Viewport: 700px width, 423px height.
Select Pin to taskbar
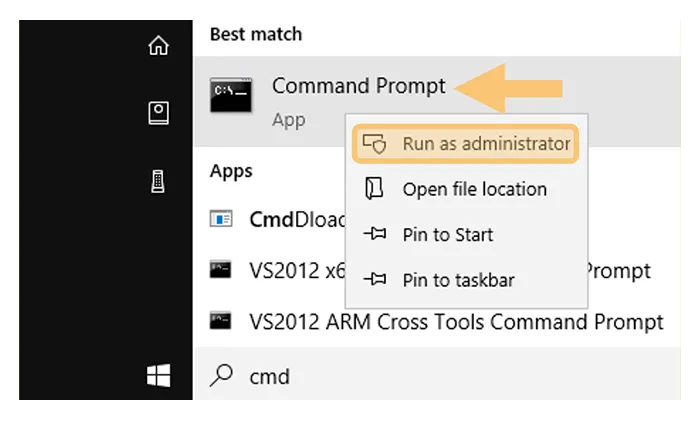[x=467, y=280]
